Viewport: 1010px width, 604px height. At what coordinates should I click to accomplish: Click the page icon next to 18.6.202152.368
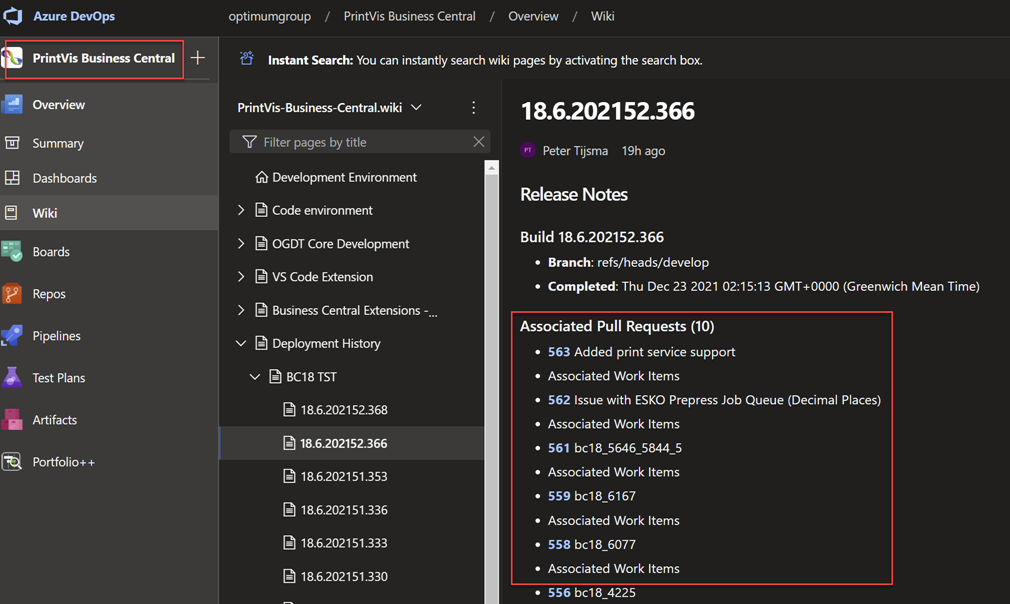[289, 410]
